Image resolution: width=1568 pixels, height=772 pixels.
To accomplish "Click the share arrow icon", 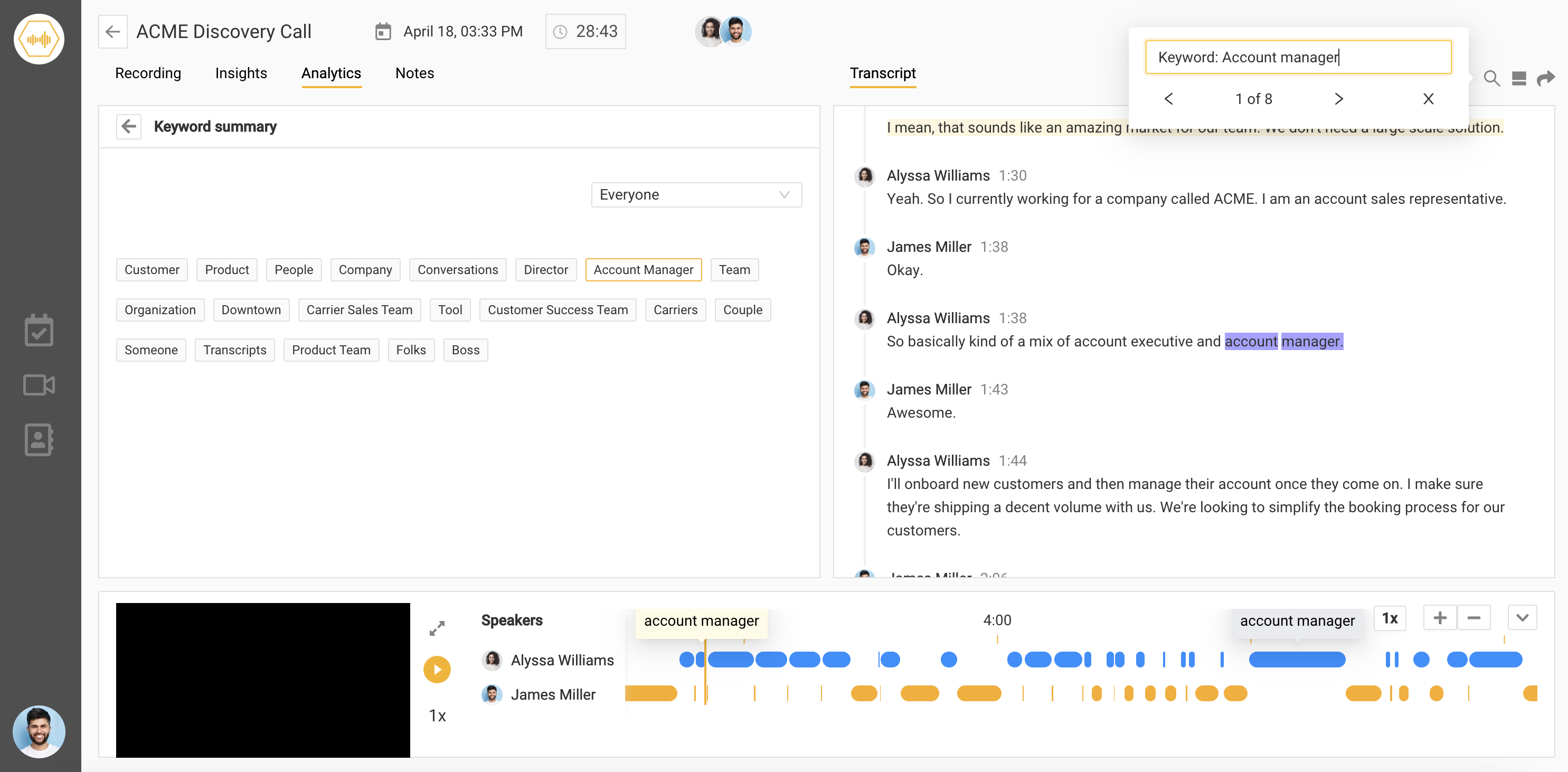I will 1545,79.
